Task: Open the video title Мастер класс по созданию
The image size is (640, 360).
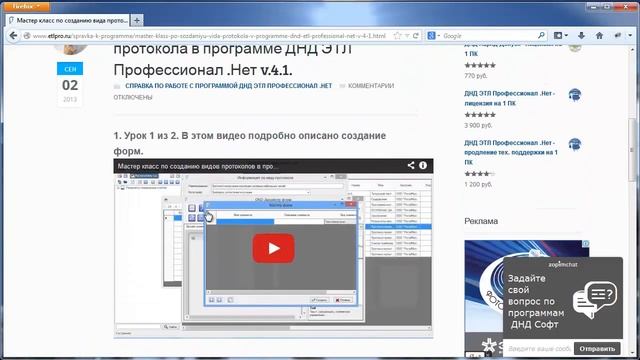Action: click(x=198, y=167)
